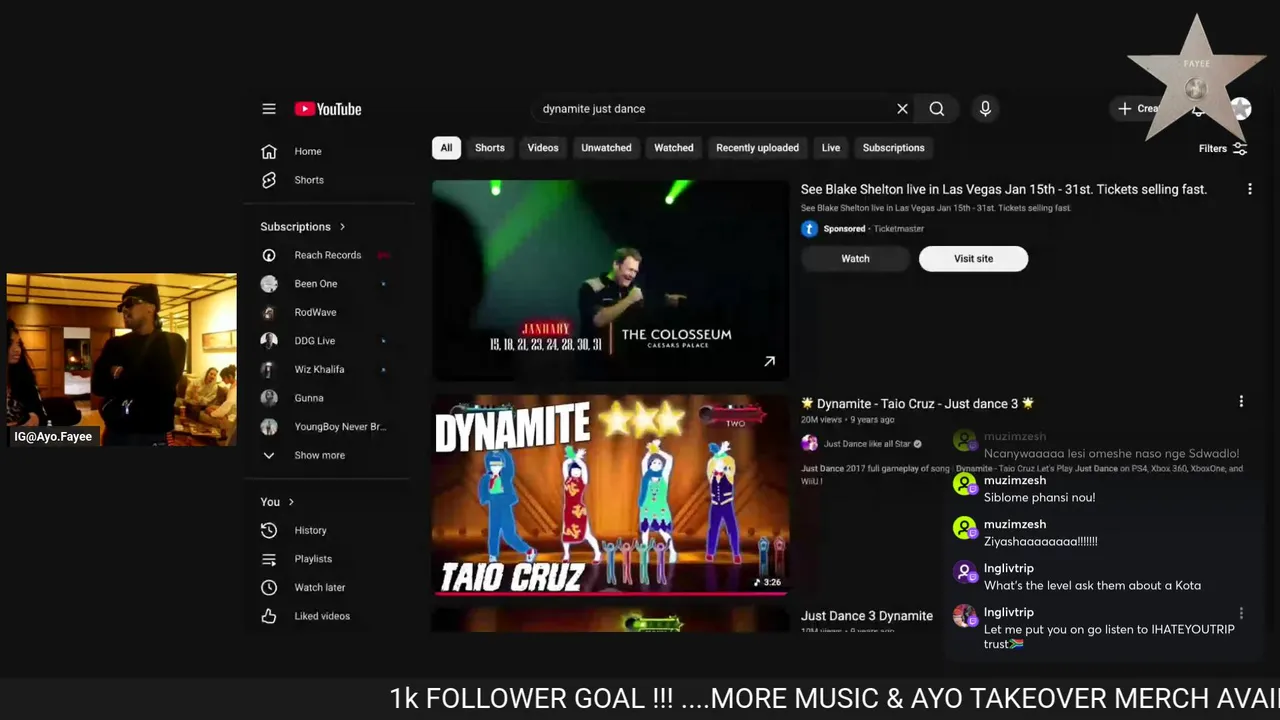Click the user profile avatar
The image size is (1280, 720).
[x=1241, y=109]
